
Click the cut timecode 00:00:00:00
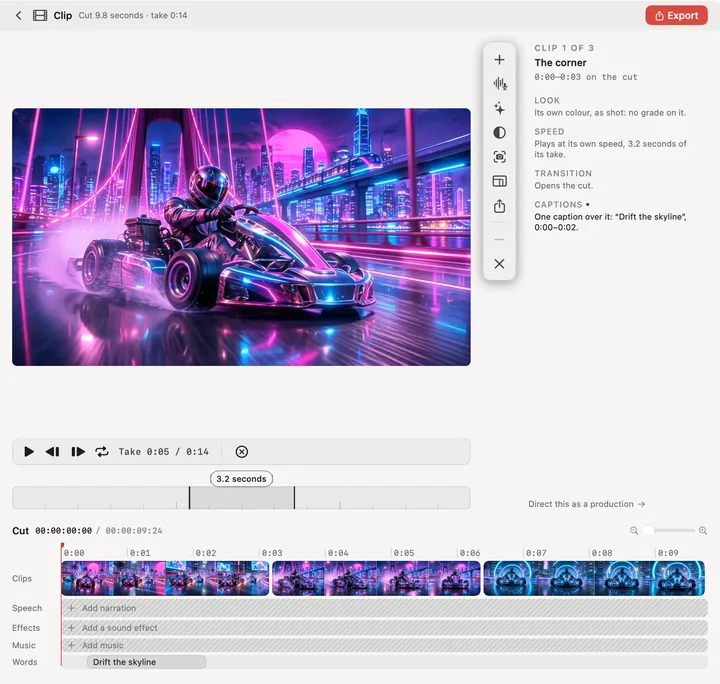(63, 531)
